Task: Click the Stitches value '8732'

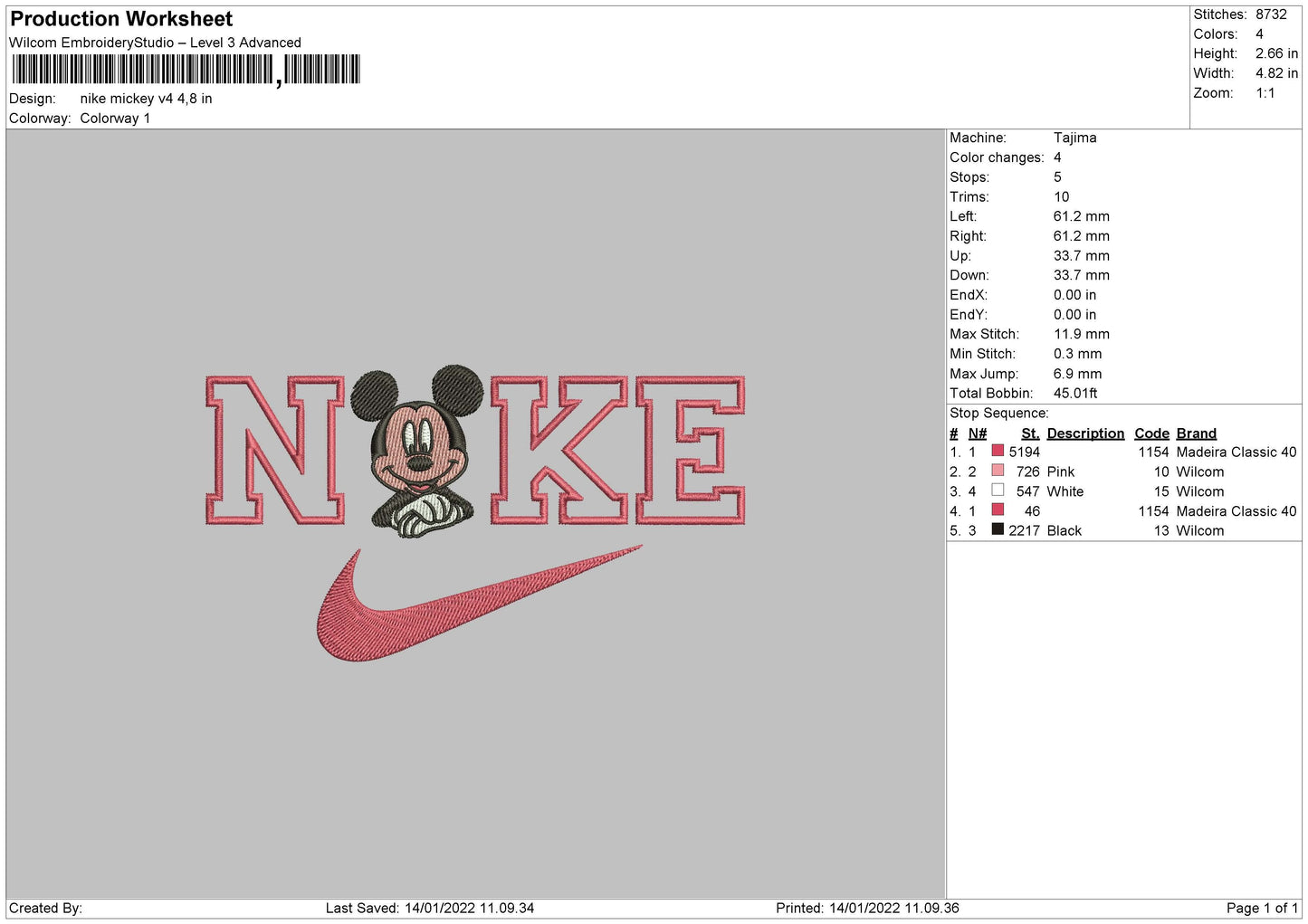Action: click(1271, 14)
